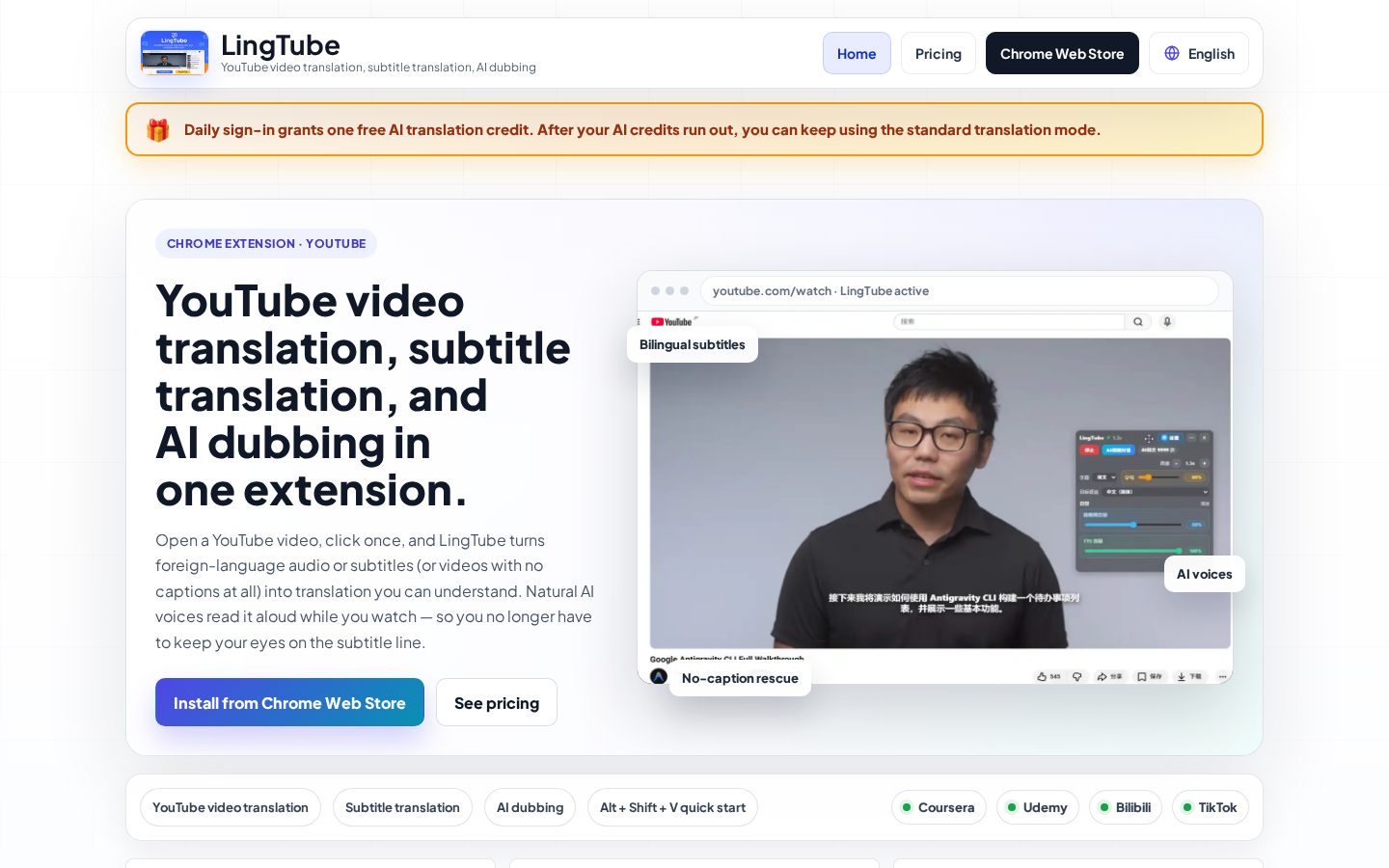Click the header tagline about AI dubbing
The height and width of the screenshot is (868, 1389).
coord(378,68)
